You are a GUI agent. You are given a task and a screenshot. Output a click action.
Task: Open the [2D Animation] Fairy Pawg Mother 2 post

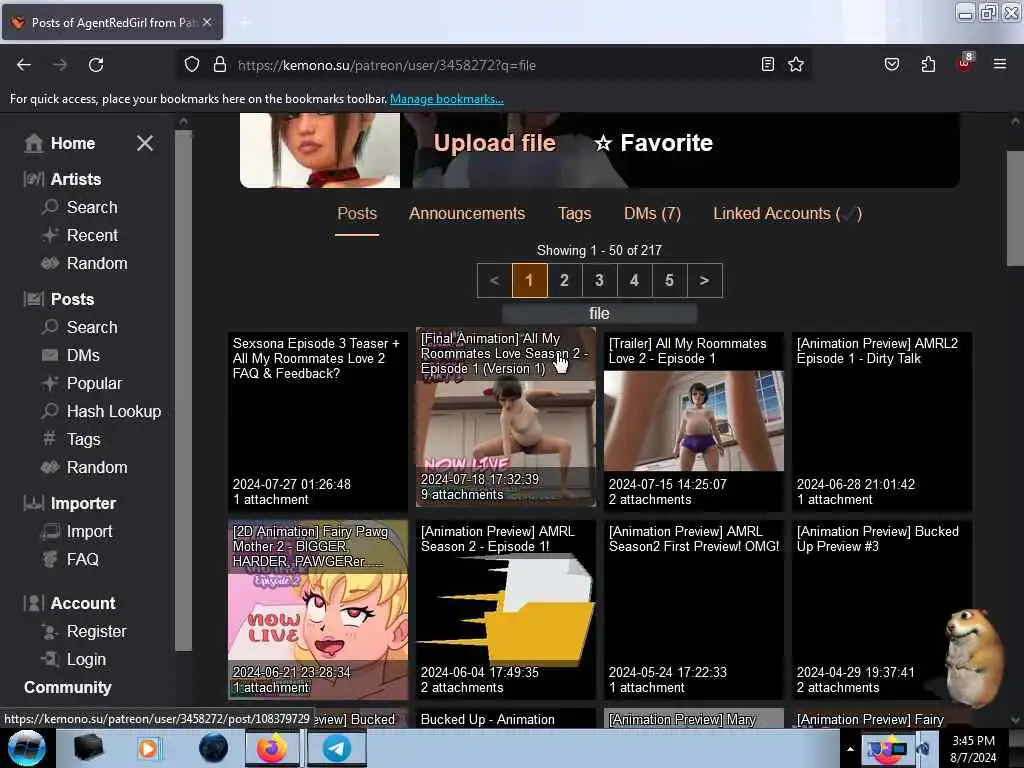[x=318, y=609]
